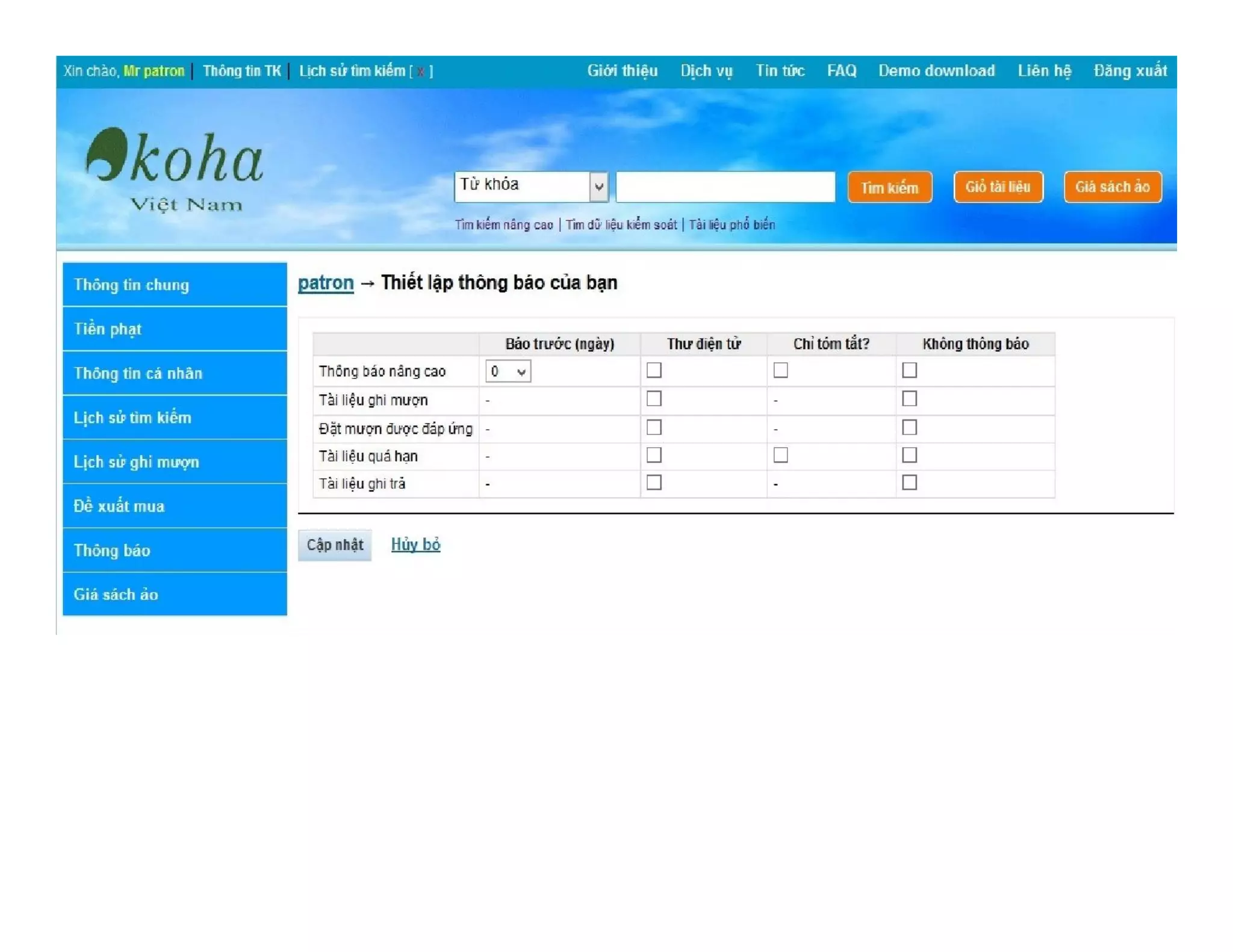Open the Giỏ tài liệu cart button
The image size is (1233, 952).
click(x=998, y=187)
